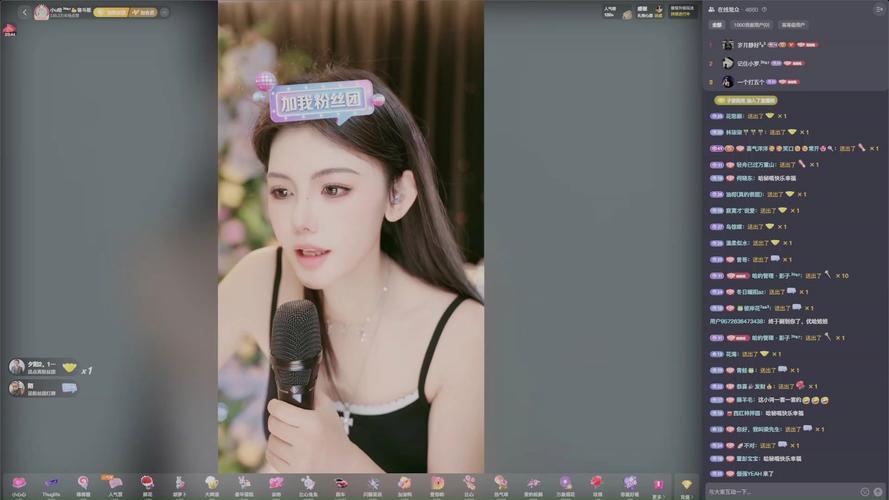Click the 你好,我叫裴先生 chat message
Screen dimensions: 889x500
[767, 429]
